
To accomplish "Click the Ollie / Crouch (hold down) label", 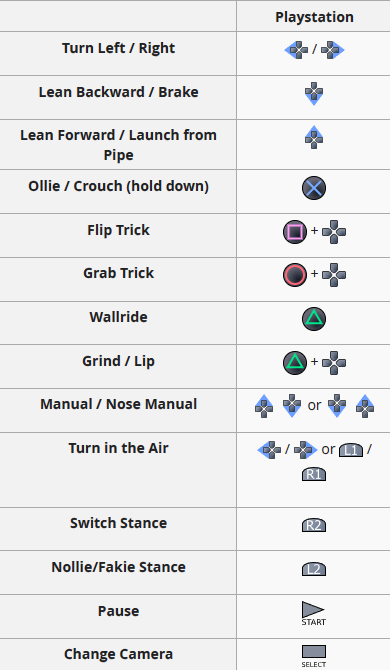I will tap(118, 186).
